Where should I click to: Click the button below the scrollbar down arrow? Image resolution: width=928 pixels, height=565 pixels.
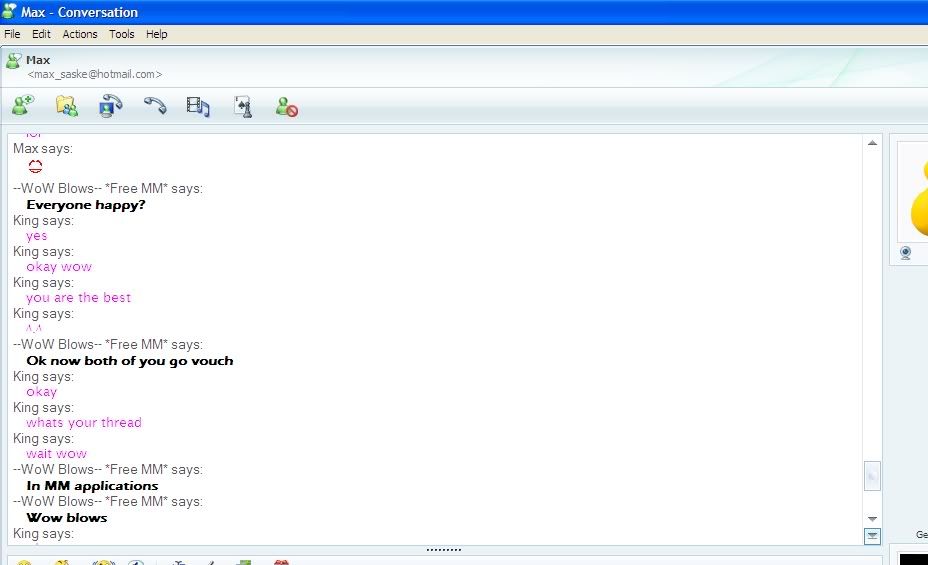[x=872, y=536]
